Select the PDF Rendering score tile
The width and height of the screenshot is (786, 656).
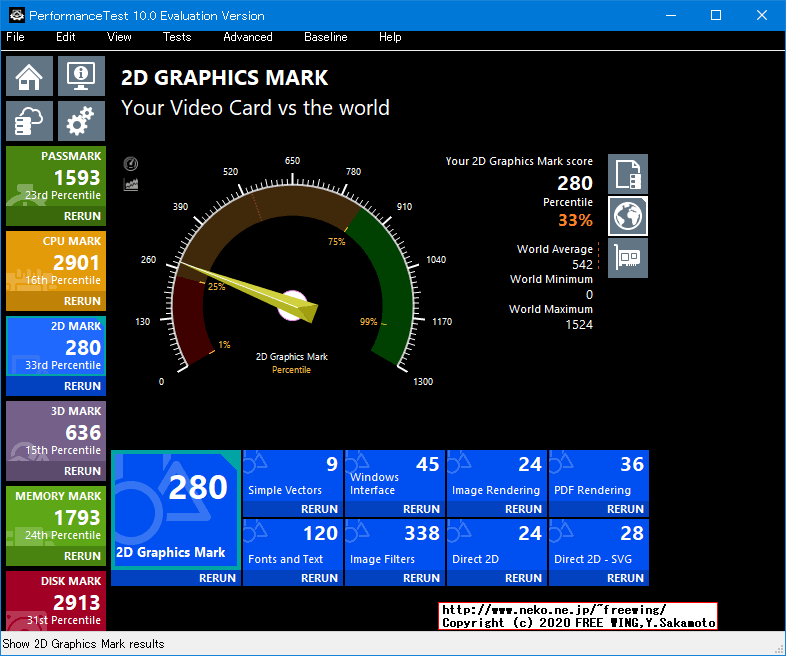(599, 476)
